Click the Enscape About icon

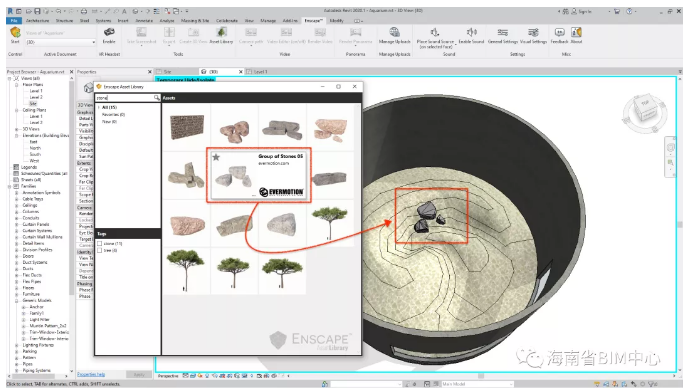pos(576,32)
